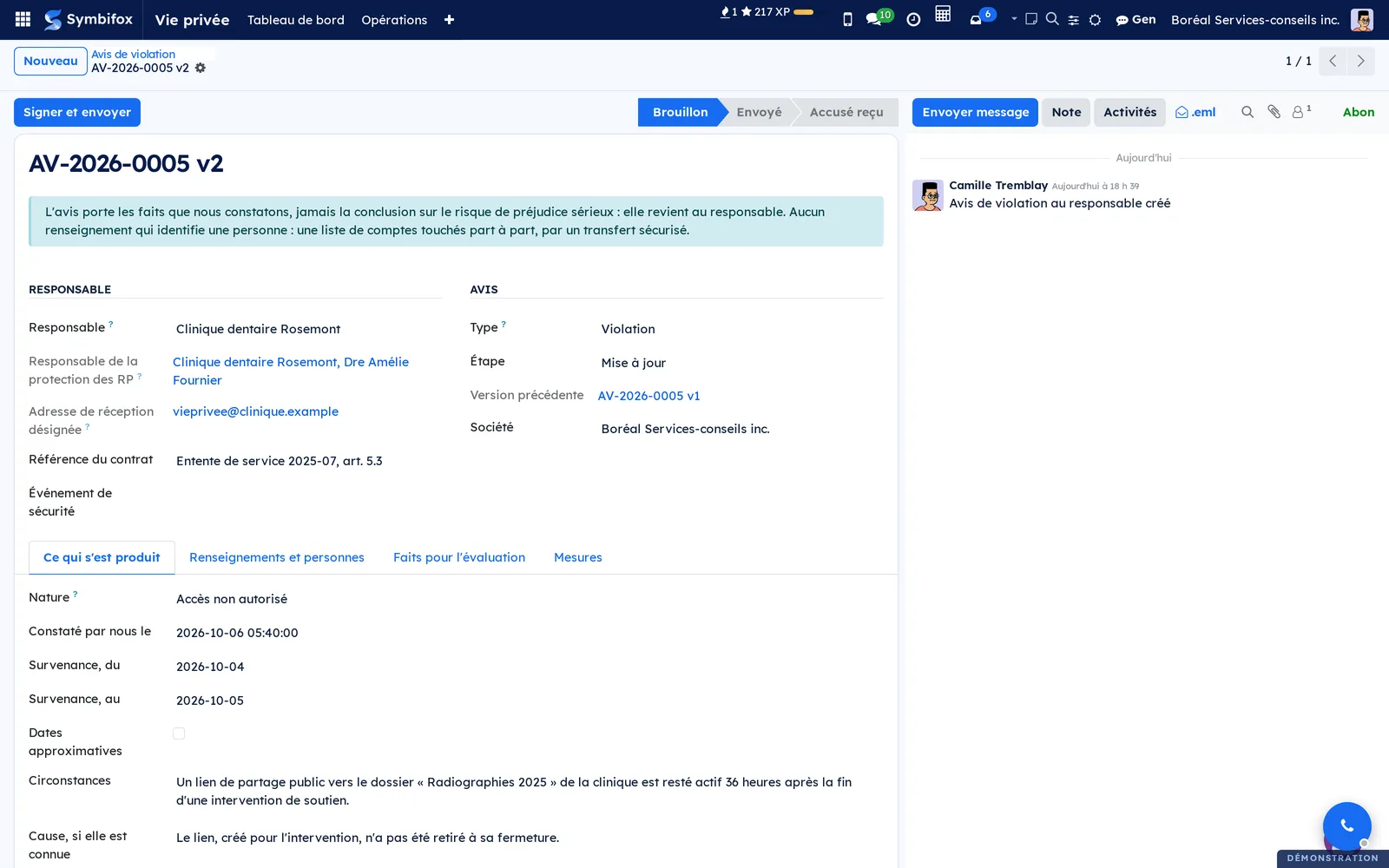Click Envoyer message
1389x868 pixels.
[x=975, y=112]
